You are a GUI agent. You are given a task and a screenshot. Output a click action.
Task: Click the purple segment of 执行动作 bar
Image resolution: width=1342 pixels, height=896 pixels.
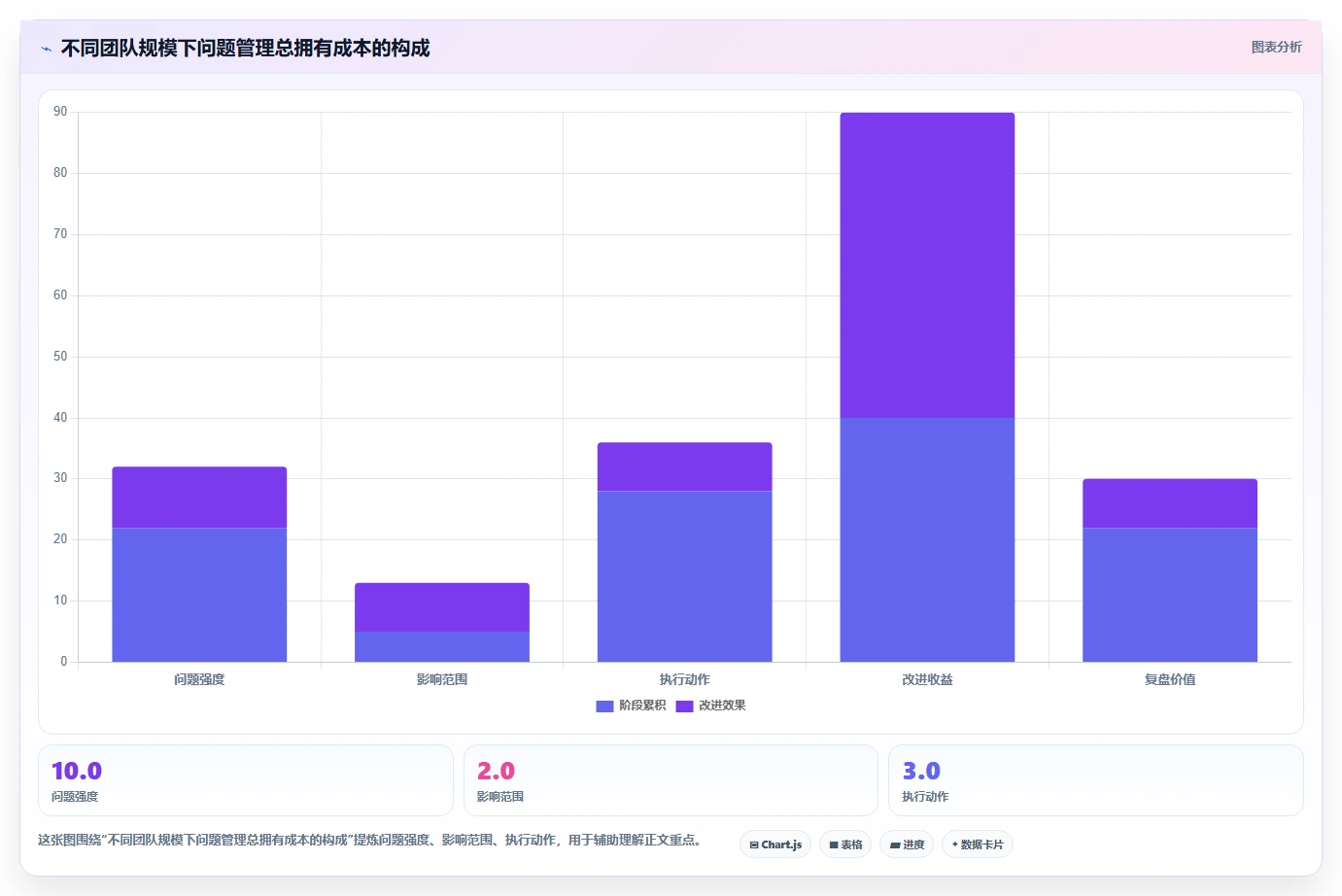pos(685,466)
